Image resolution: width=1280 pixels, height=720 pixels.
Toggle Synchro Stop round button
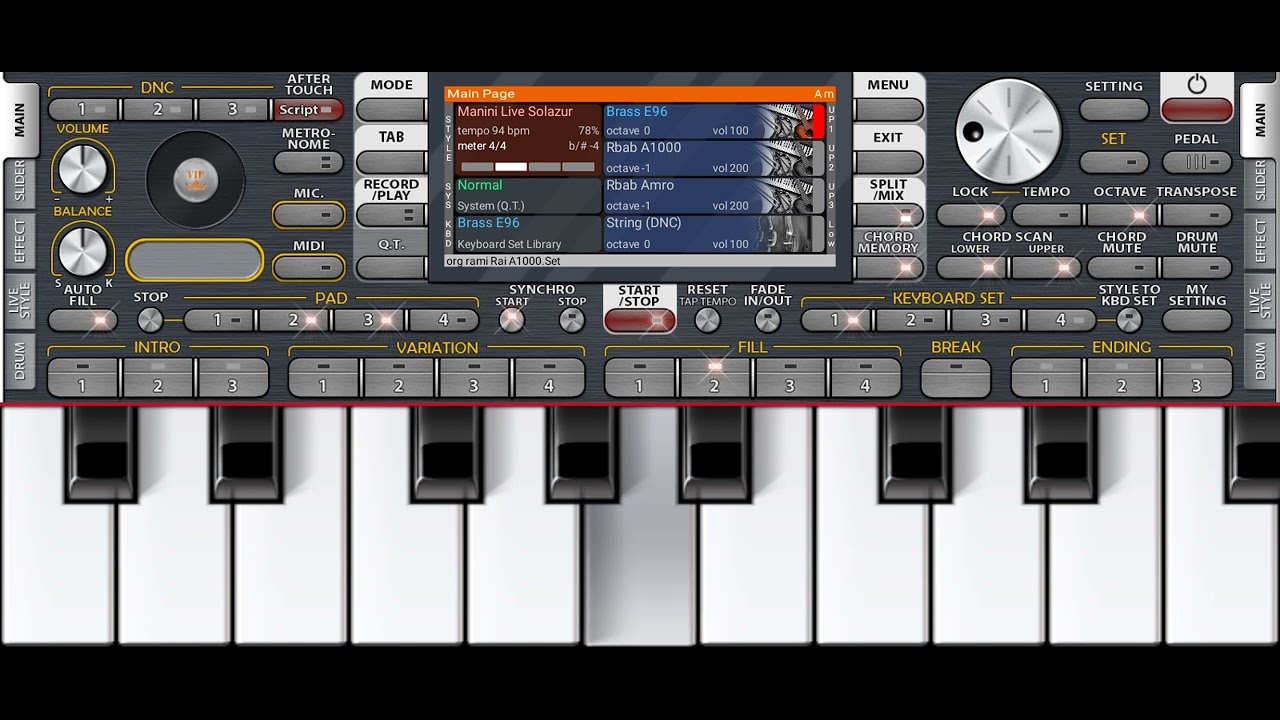(x=571, y=320)
